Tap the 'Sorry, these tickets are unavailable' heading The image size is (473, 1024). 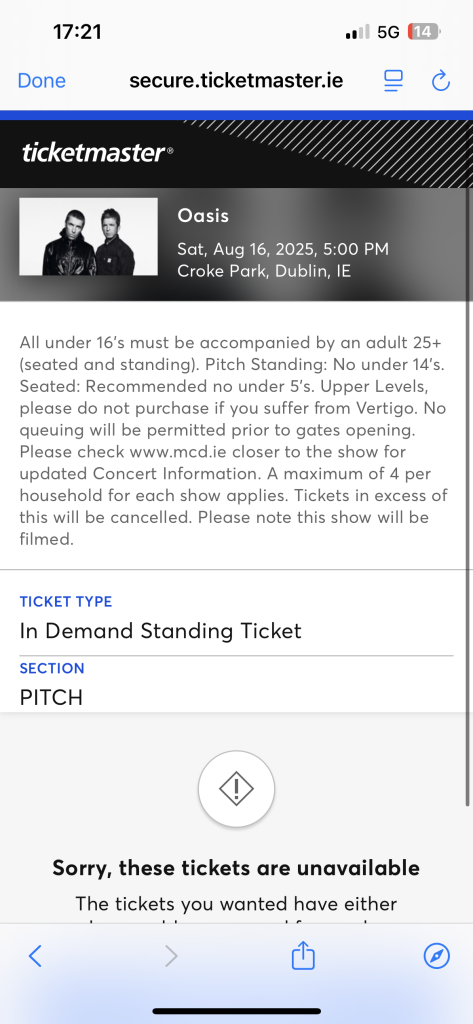(236, 868)
